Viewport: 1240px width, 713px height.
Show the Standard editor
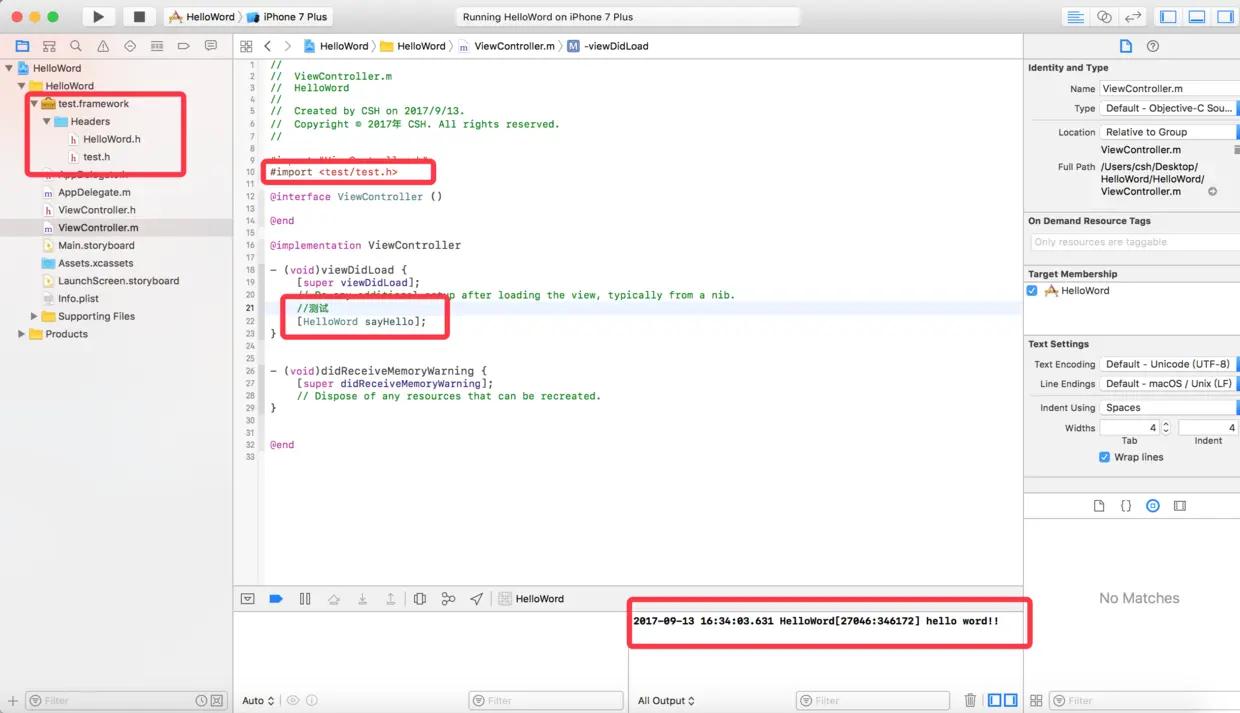pos(1076,17)
